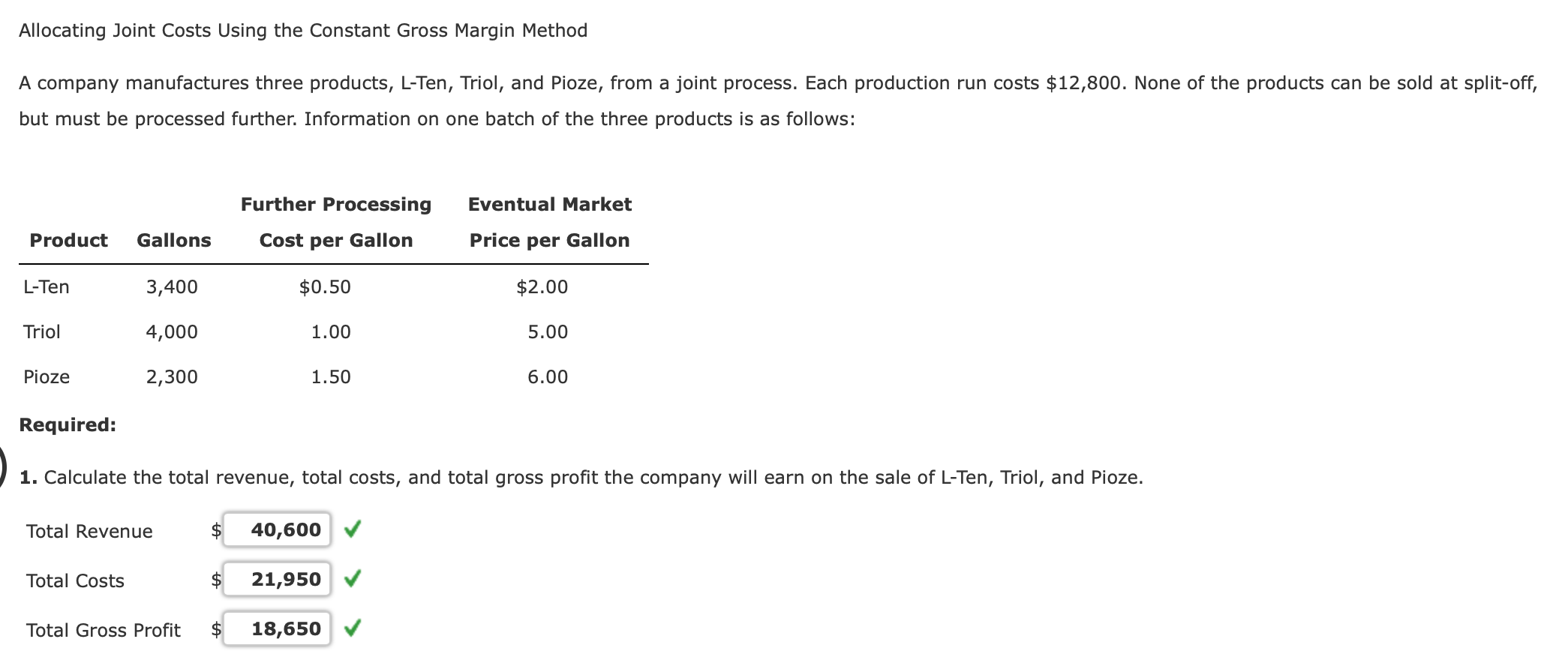Select the Pioze row in the table
1568x663 pixels.
click(x=47, y=377)
